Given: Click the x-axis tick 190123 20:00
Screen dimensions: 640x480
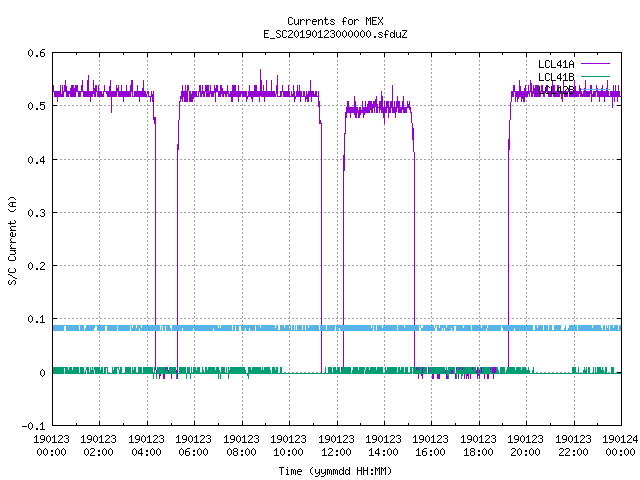Looking at the screenshot, I should click(526, 446).
